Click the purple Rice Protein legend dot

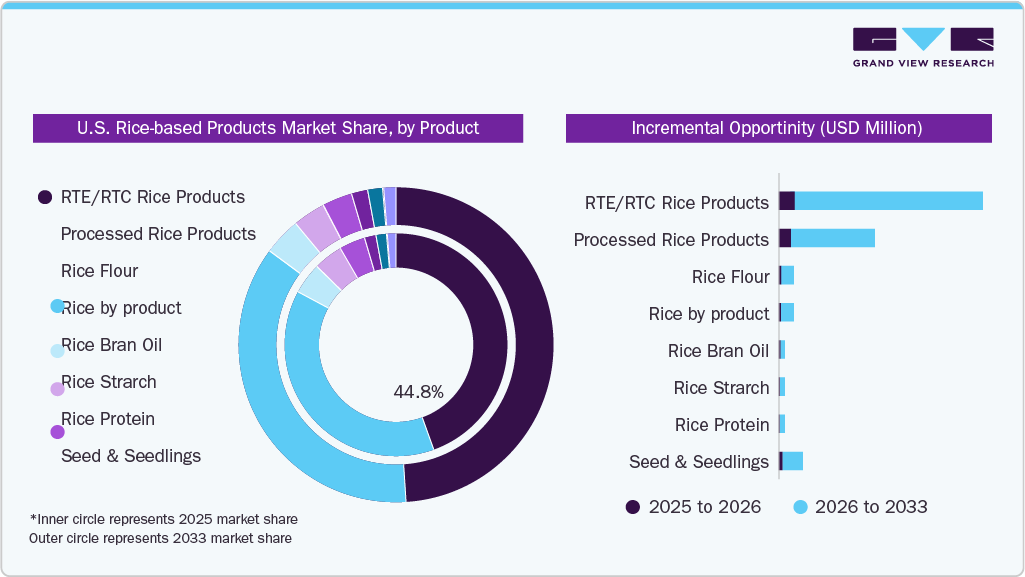pyautogui.click(x=58, y=432)
